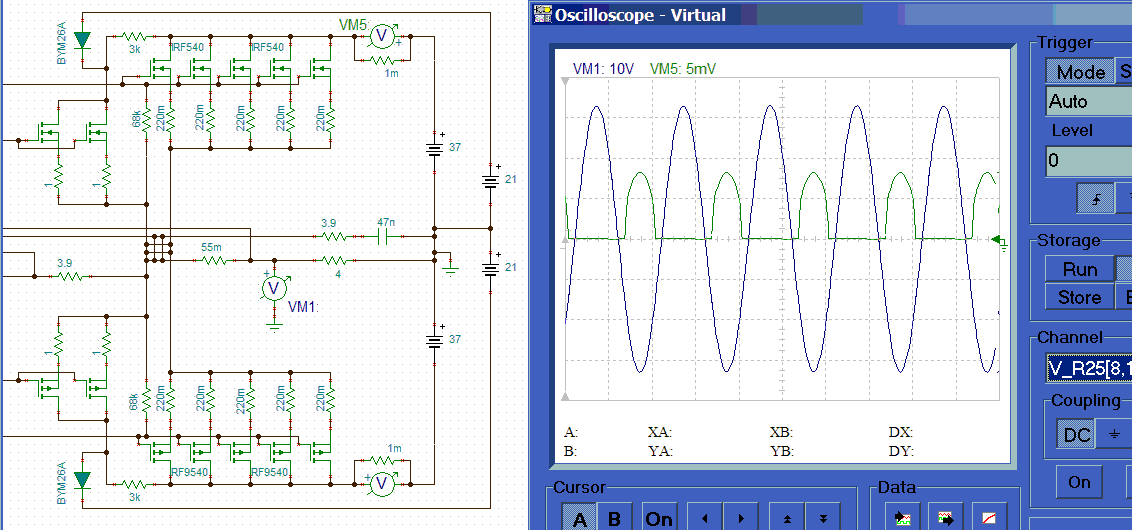The image size is (1132, 530).
Task: Turn the channel On
Action: [1079, 482]
